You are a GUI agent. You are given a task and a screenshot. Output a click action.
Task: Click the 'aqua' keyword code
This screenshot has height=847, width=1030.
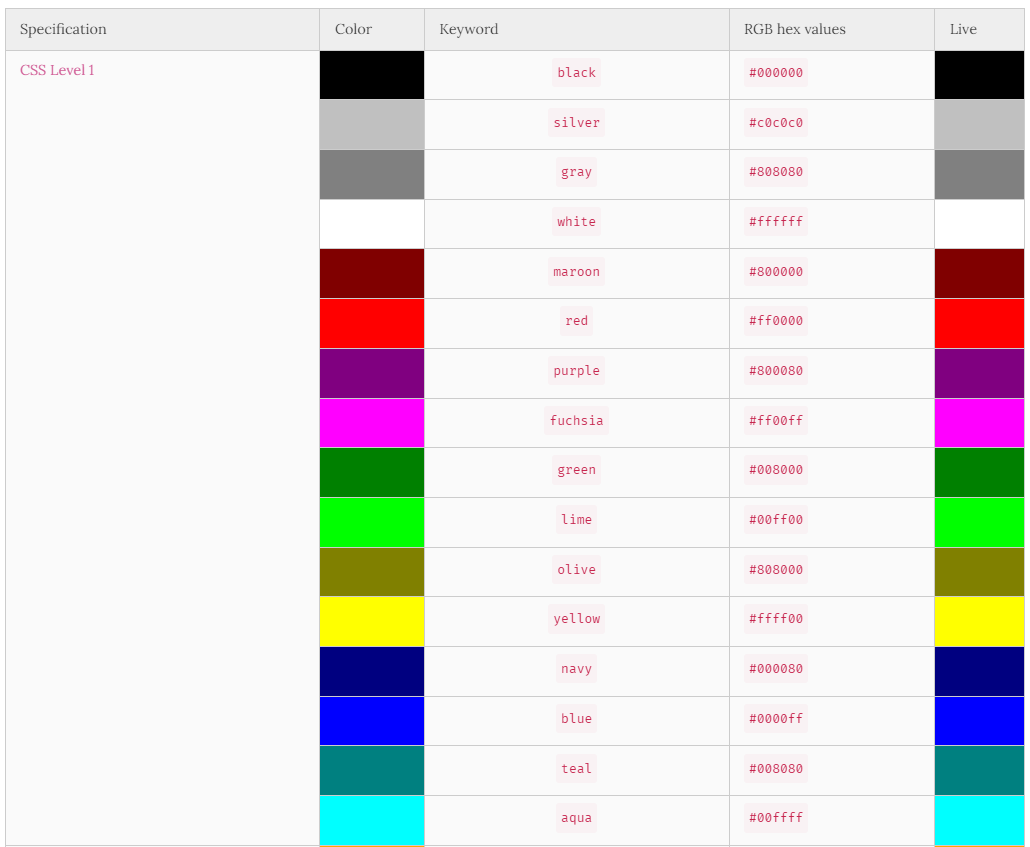pyautogui.click(x=576, y=817)
